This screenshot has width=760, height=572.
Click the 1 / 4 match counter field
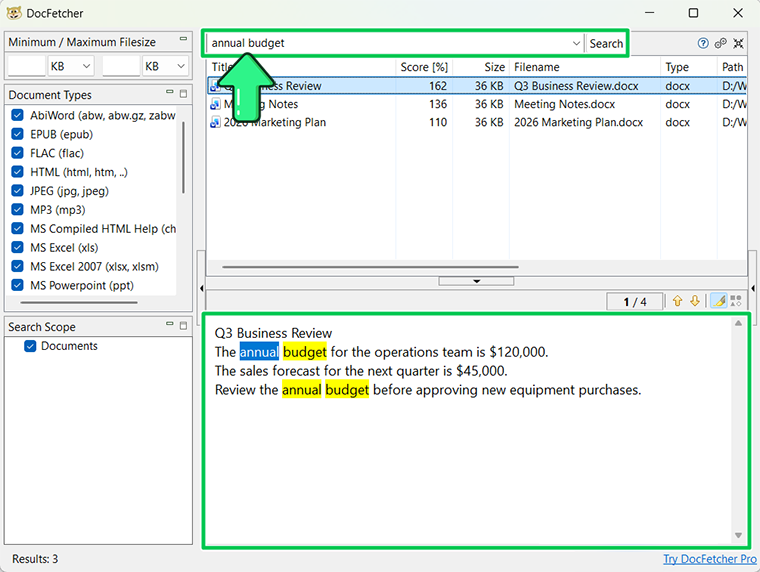[634, 302]
